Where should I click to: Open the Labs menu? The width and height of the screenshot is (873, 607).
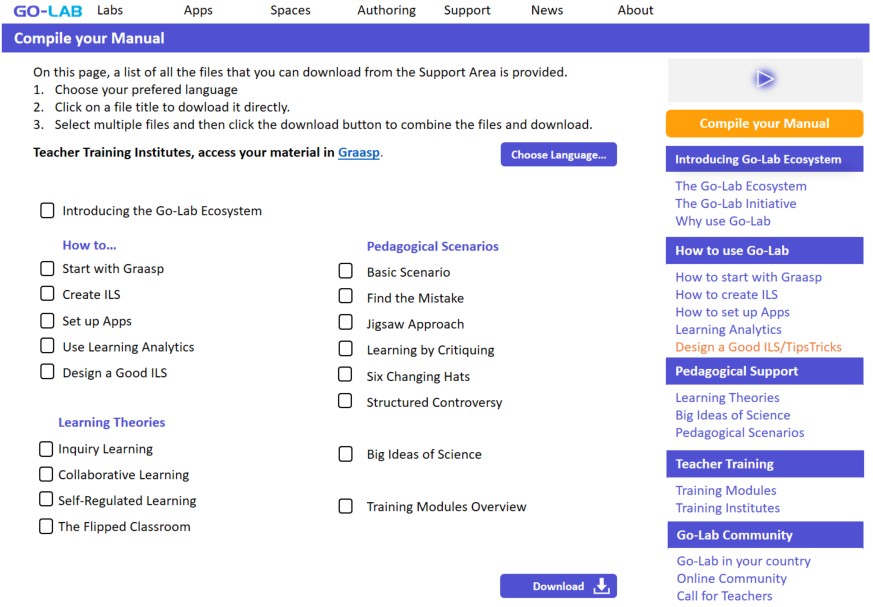click(x=110, y=10)
